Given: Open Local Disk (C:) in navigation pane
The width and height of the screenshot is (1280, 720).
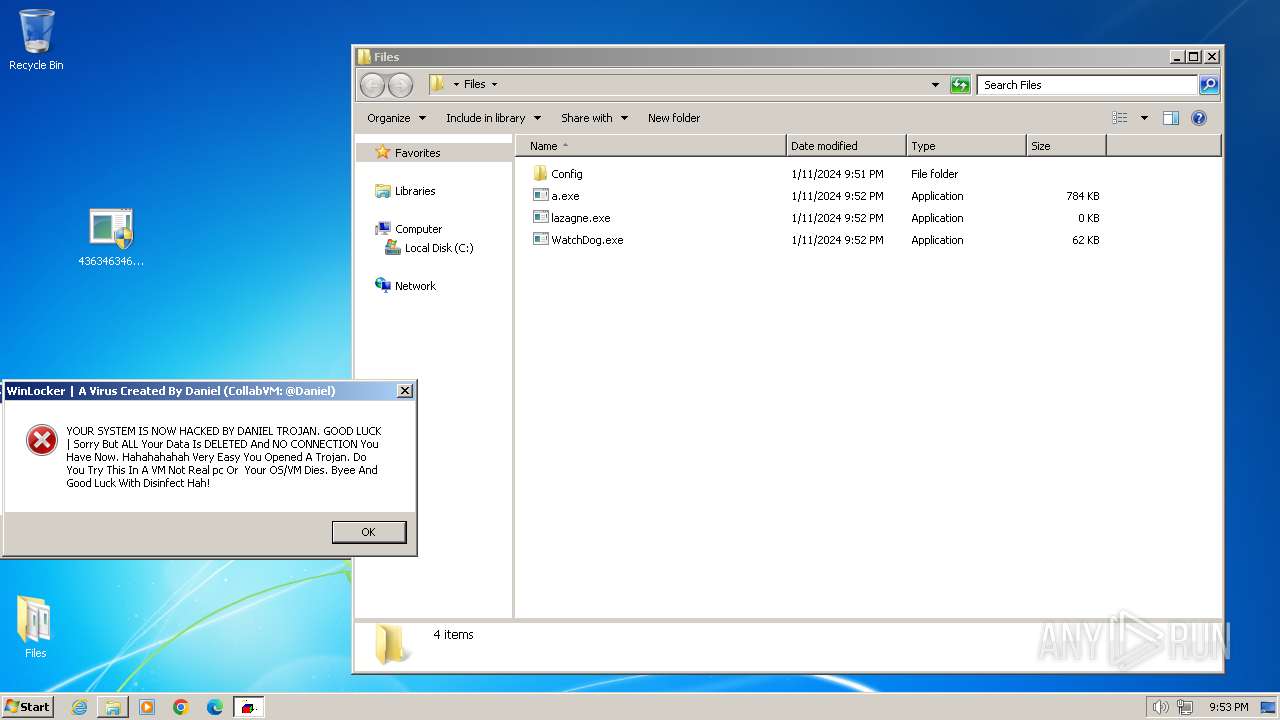Looking at the screenshot, I should pos(429,248).
